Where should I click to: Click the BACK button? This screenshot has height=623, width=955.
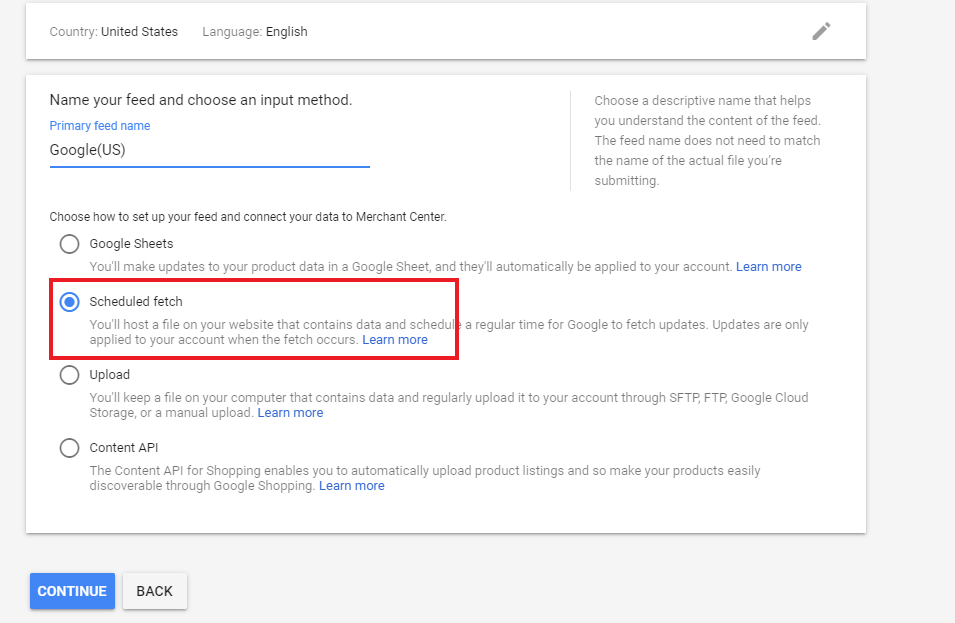(x=155, y=591)
